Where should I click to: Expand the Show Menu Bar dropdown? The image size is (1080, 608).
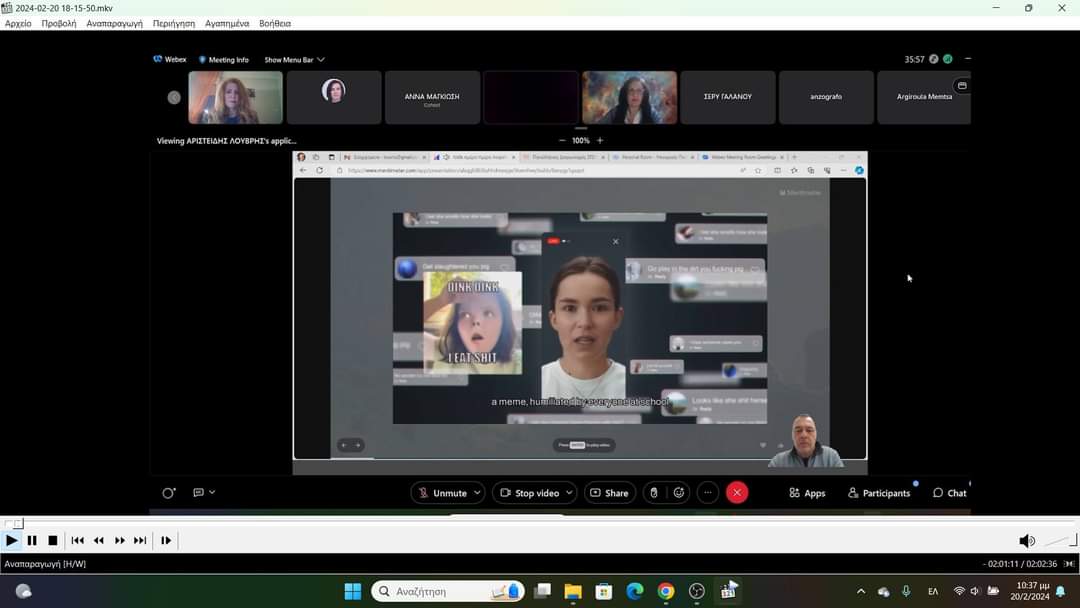pos(294,60)
